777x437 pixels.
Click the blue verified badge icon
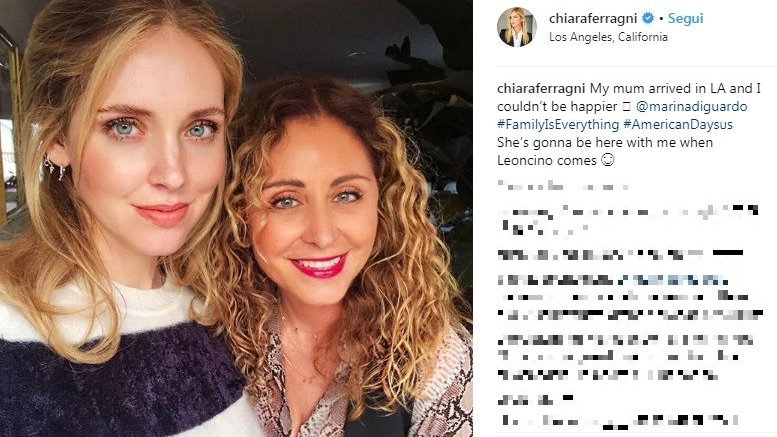[648, 18]
